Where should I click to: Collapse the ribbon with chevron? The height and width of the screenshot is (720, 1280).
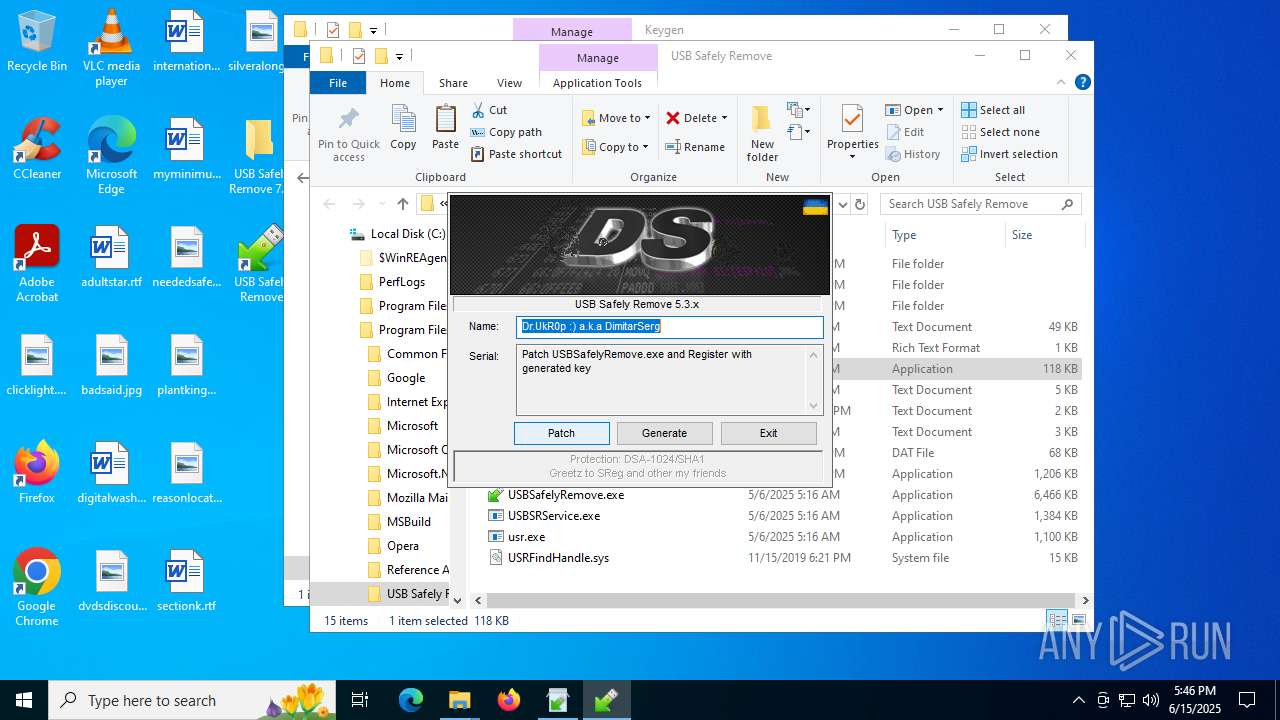(1061, 83)
